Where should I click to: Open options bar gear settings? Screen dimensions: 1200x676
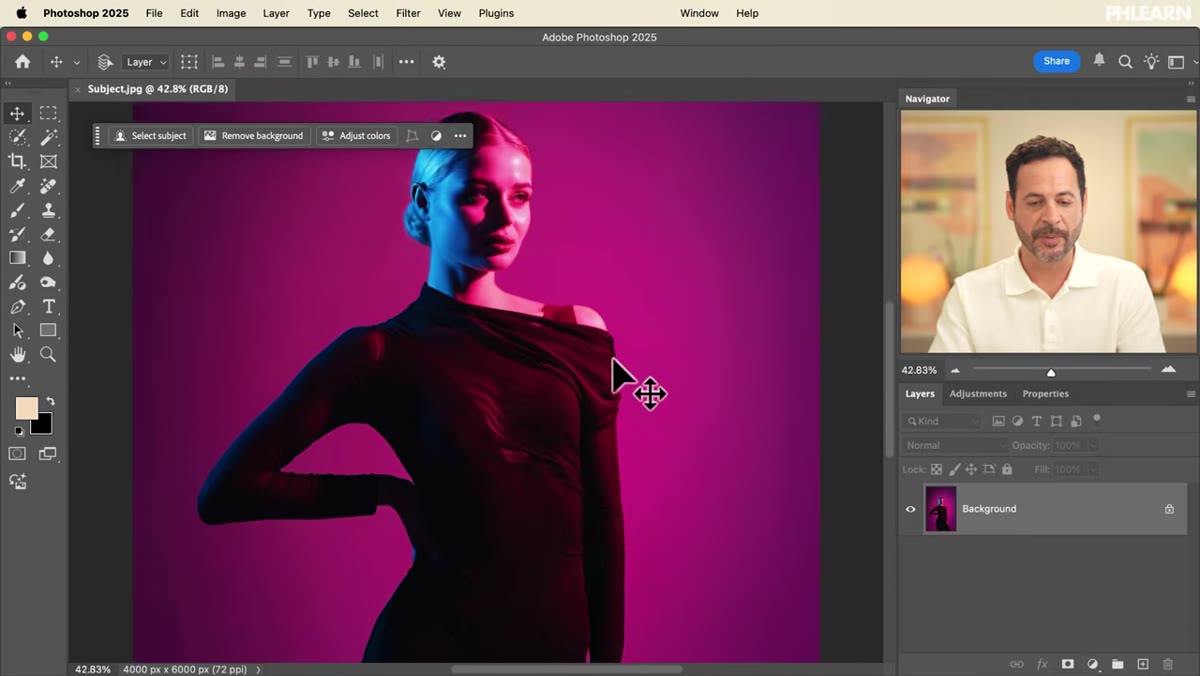(x=439, y=61)
